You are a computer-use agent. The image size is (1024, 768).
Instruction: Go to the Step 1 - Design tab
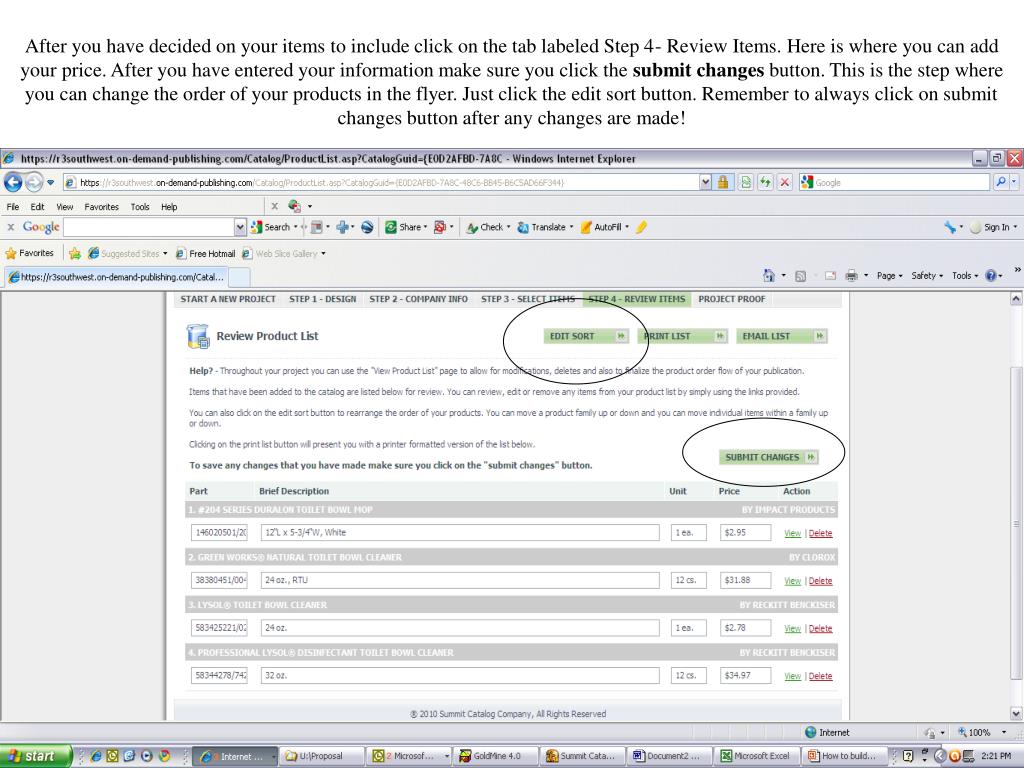click(x=323, y=299)
